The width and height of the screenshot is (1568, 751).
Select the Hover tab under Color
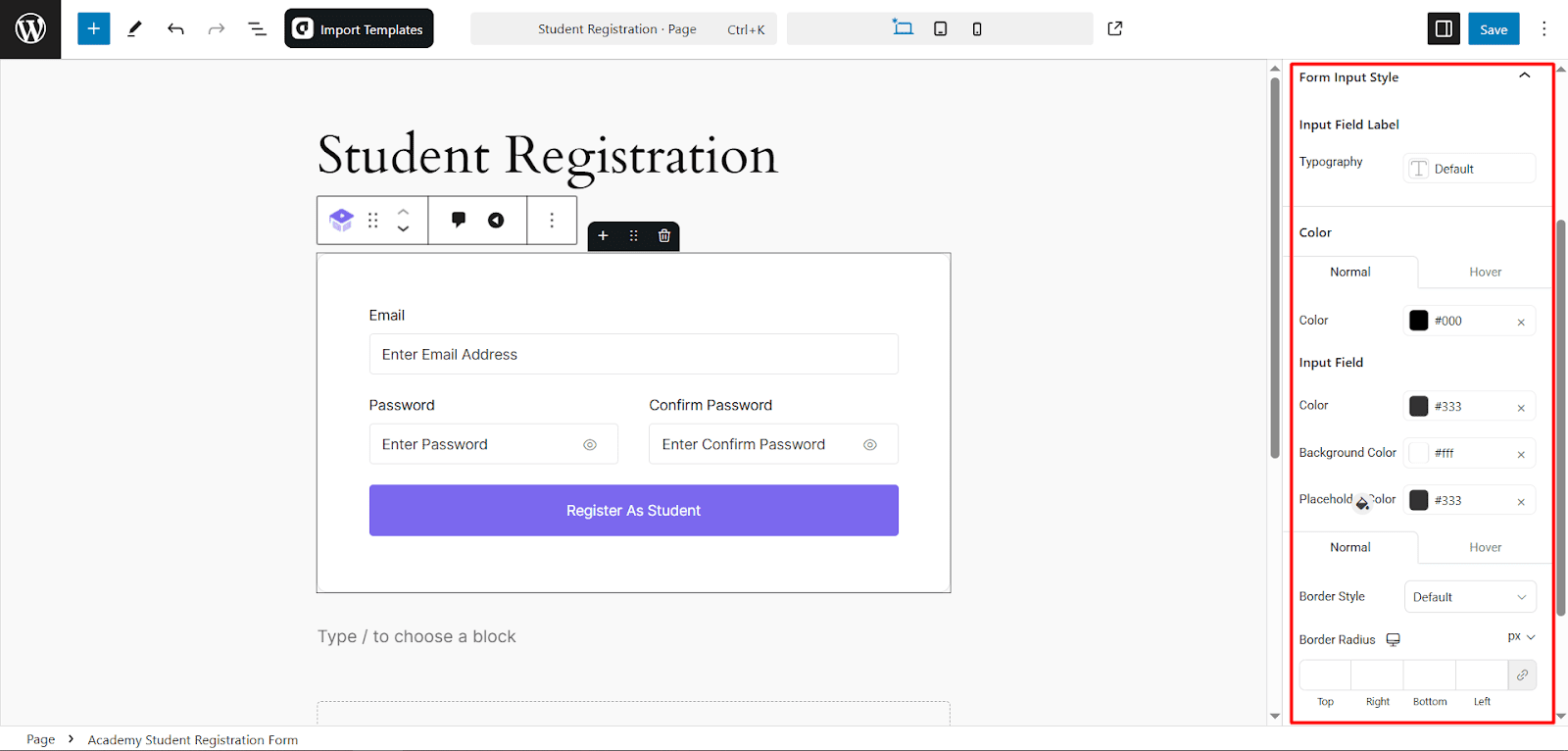click(1485, 273)
